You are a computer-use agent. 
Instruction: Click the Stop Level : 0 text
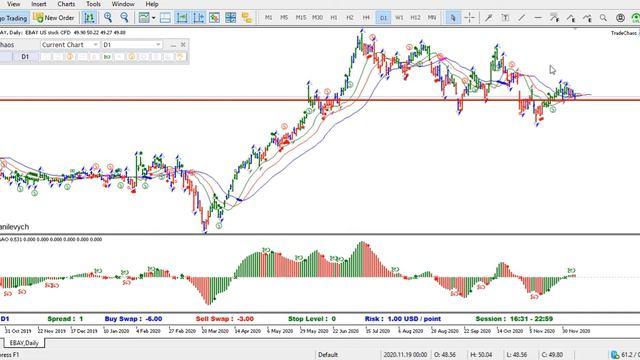[x=312, y=319]
